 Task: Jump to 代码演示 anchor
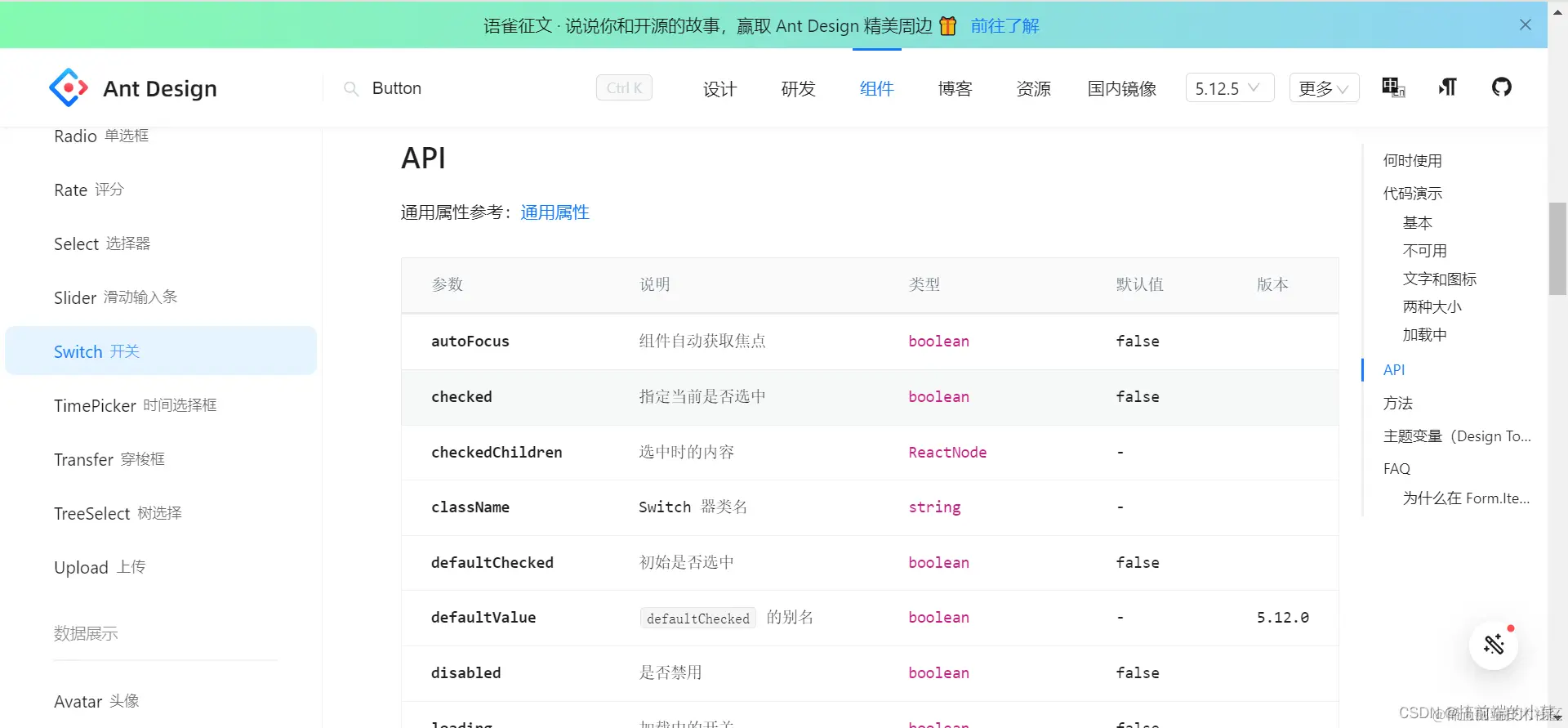point(1412,194)
